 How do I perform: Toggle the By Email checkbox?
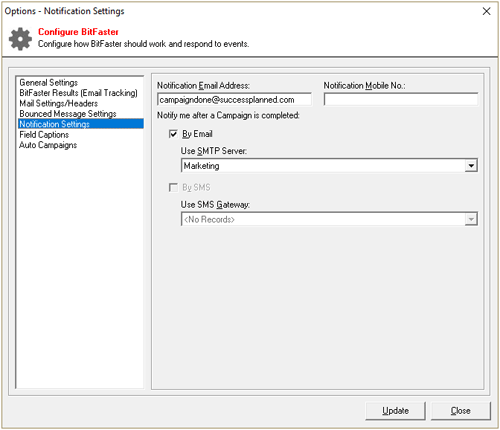click(x=173, y=134)
